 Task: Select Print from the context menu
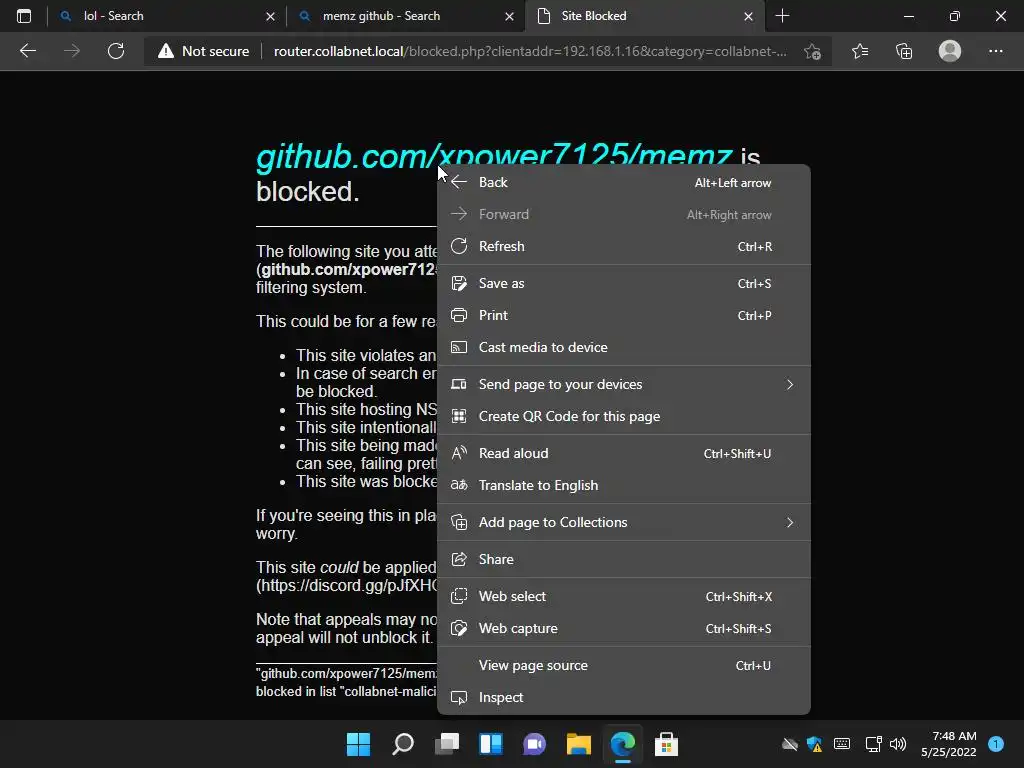624,315
